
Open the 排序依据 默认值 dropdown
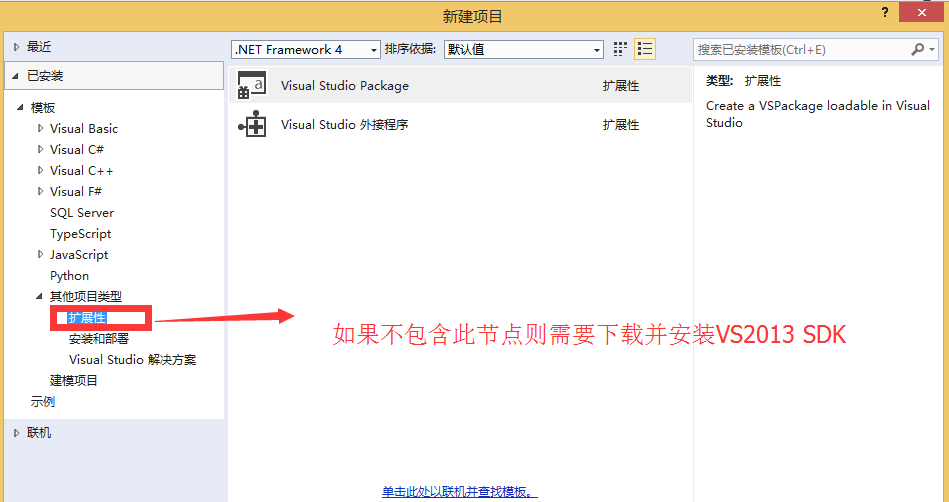524,50
